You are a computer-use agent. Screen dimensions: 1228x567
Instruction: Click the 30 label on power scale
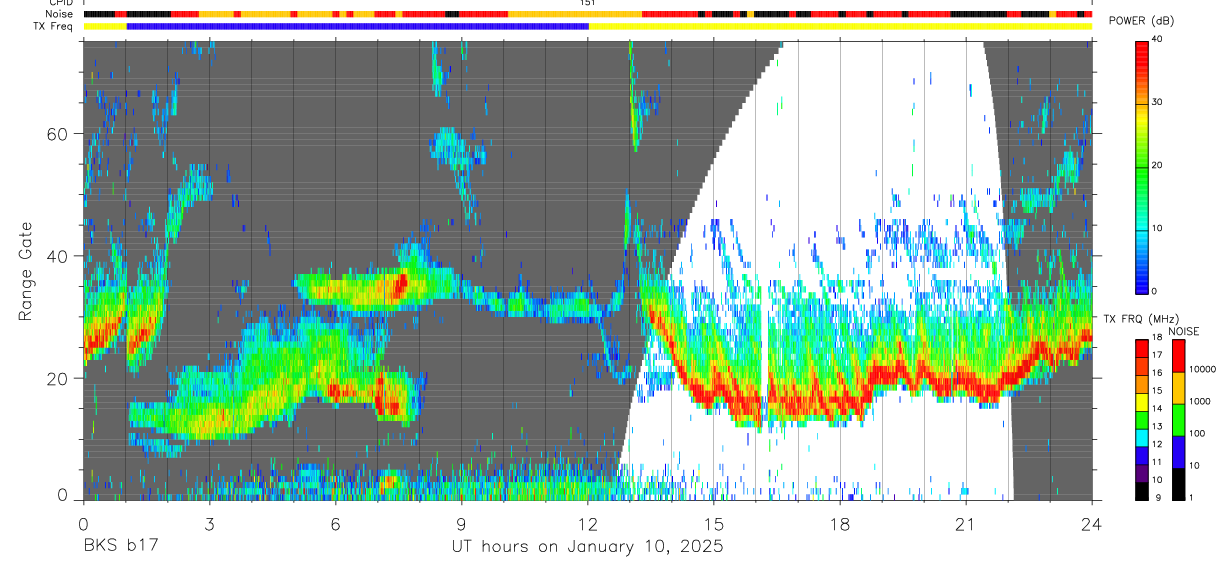(x=1158, y=103)
